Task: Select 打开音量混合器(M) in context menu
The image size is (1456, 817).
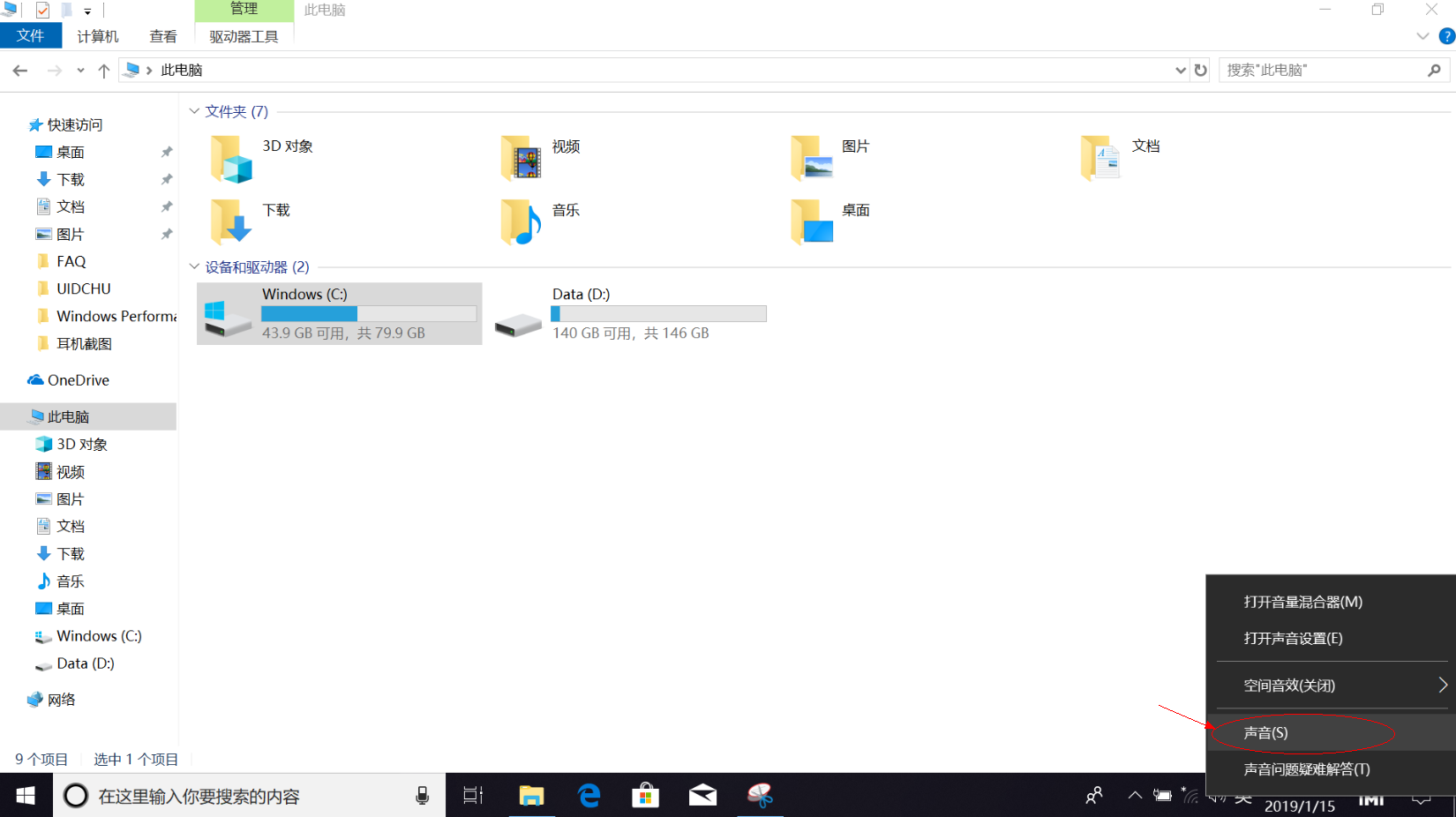Action: pos(1302,602)
